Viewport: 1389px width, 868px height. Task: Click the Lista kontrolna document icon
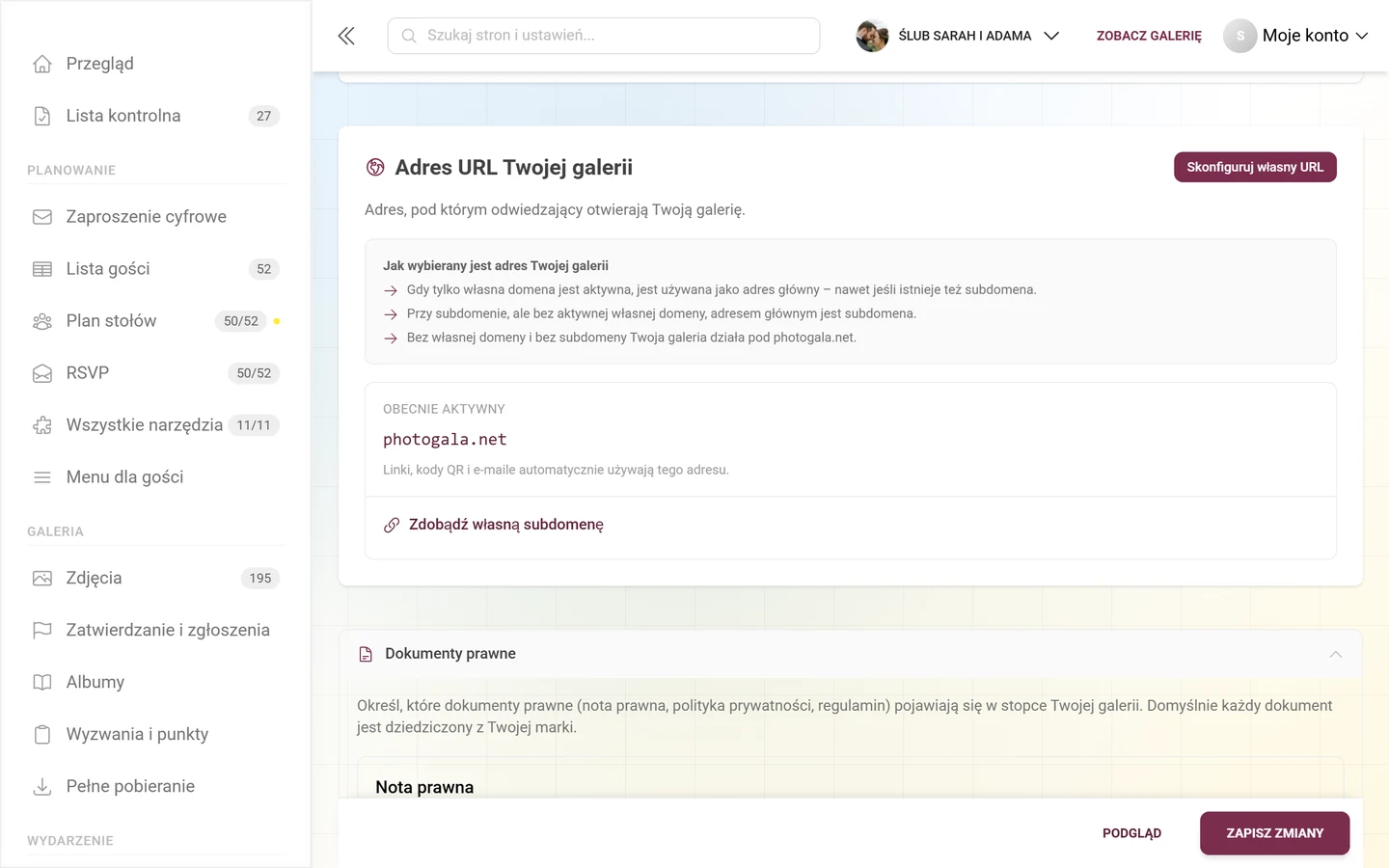pos(42,116)
